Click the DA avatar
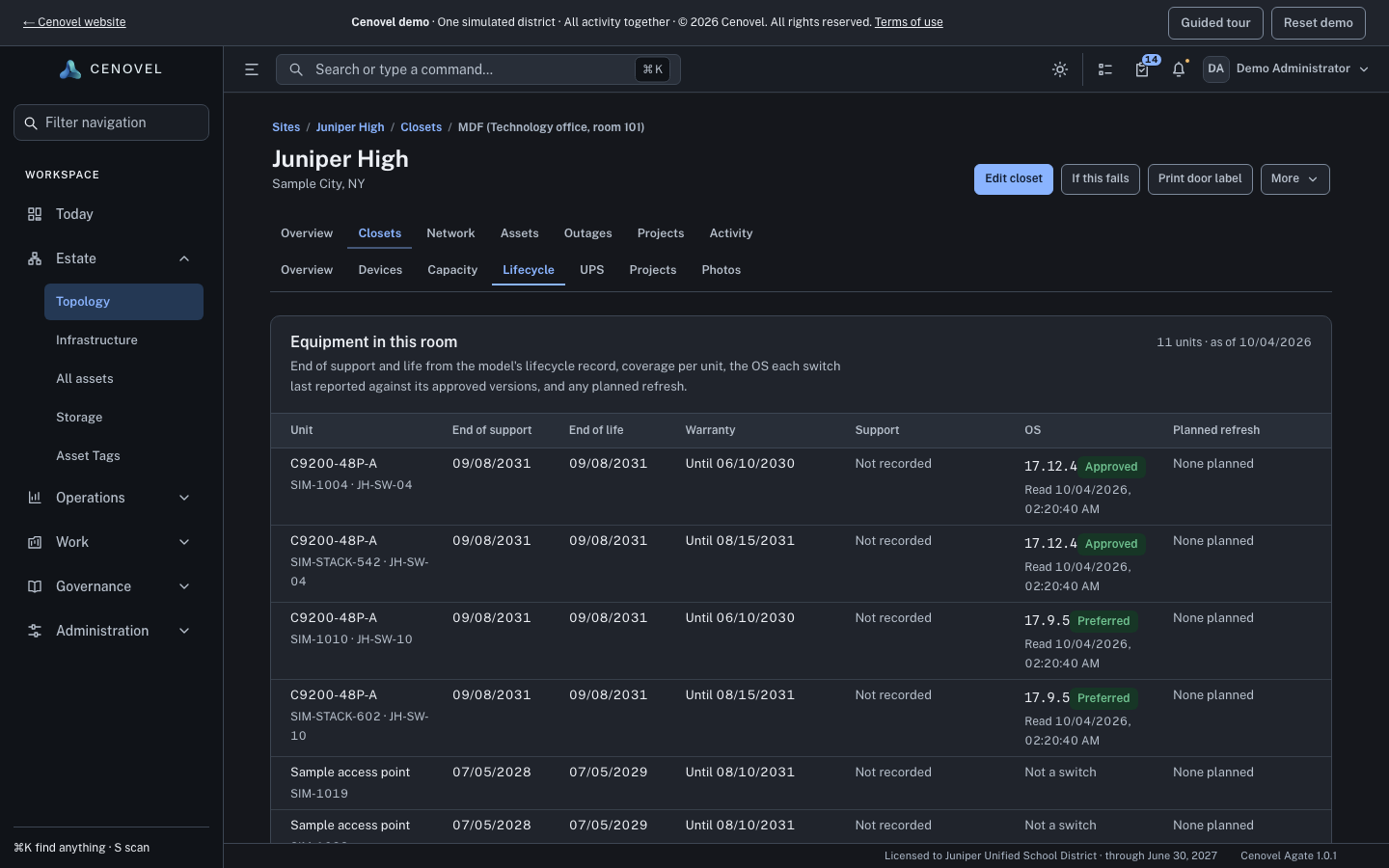Image resolution: width=1389 pixels, height=868 pixels. click(1215, 69)
